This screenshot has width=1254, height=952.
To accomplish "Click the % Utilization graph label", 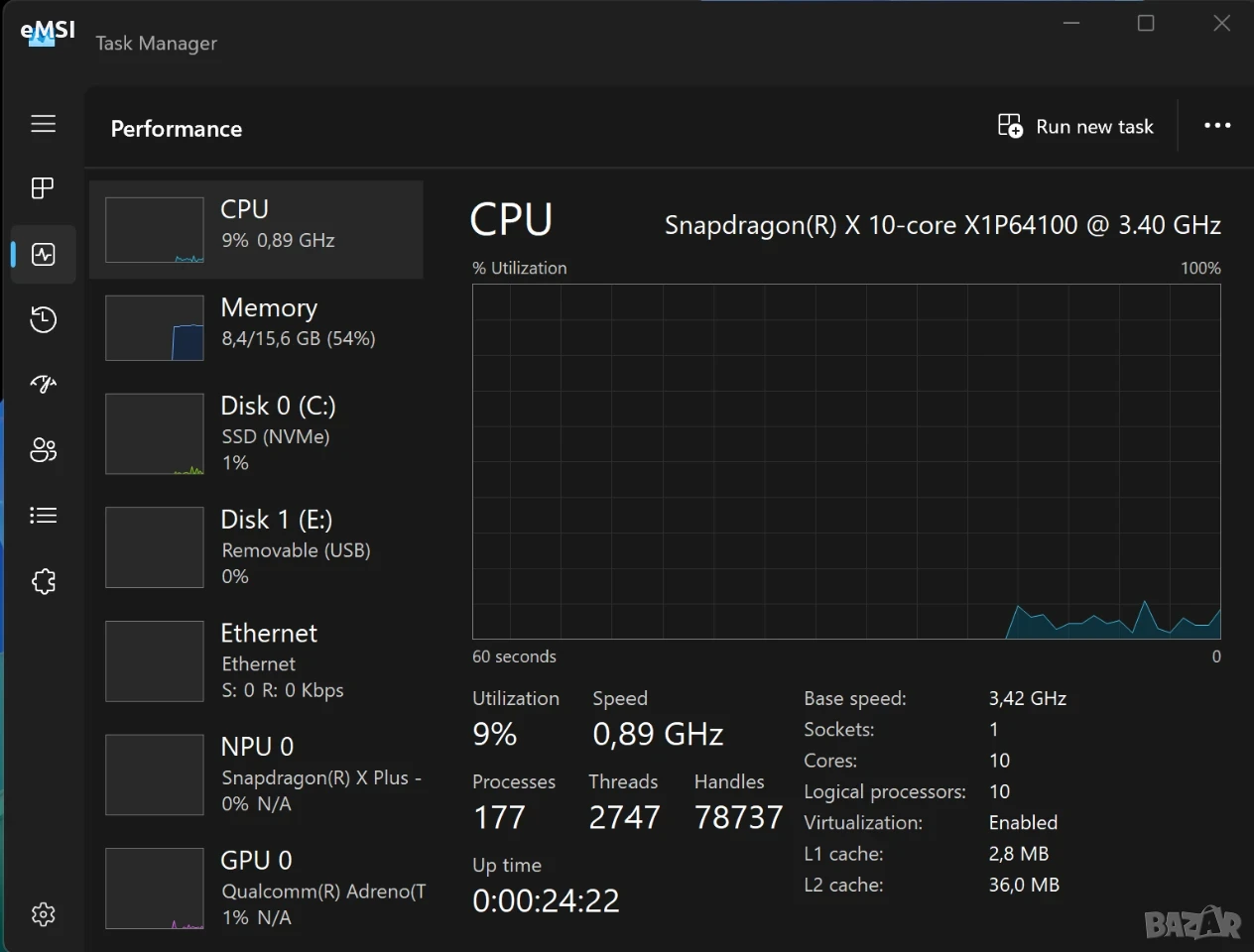I will [520, 268].
